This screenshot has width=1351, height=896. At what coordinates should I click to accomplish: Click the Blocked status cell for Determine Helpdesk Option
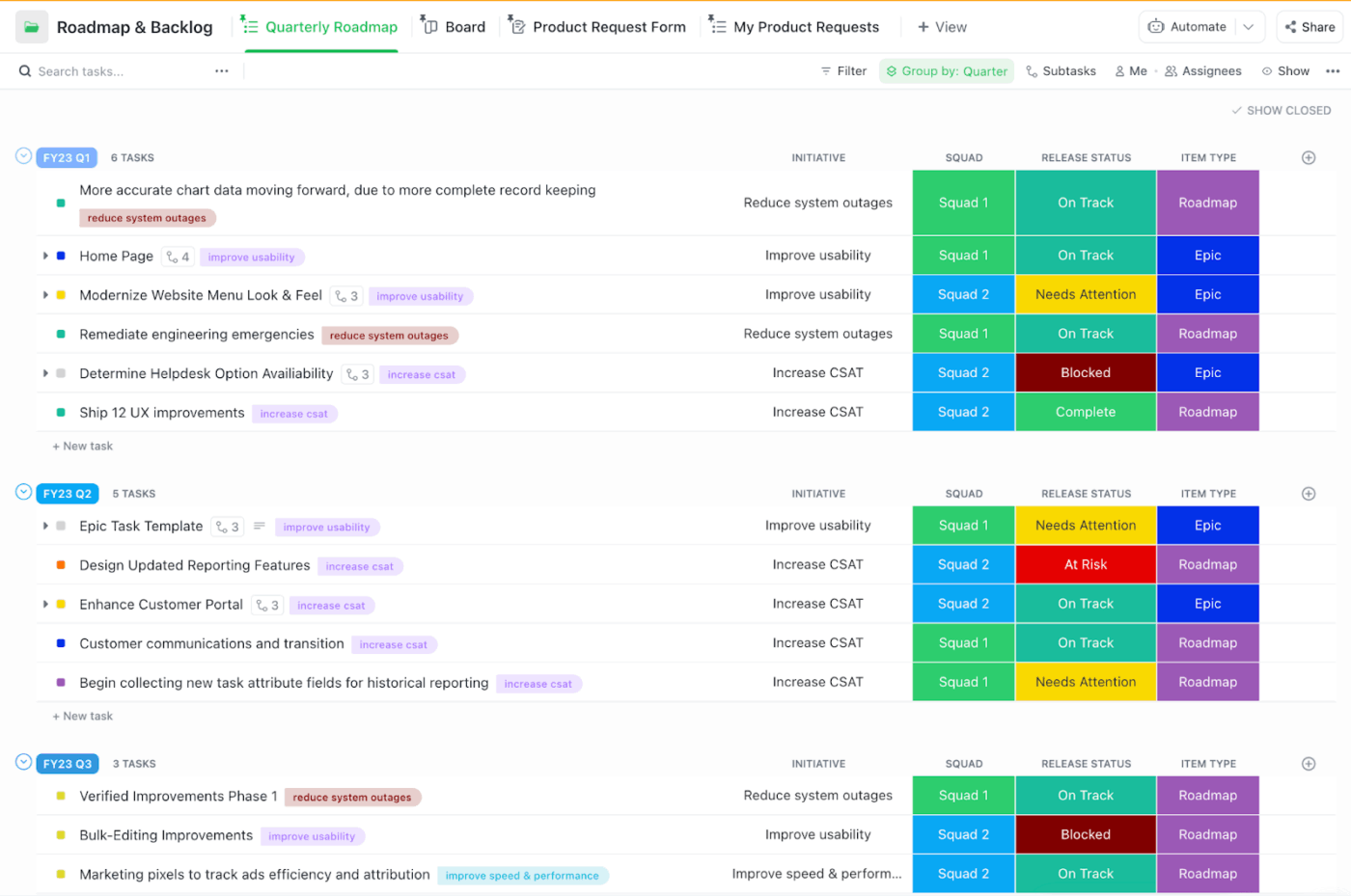point(1085,372)
